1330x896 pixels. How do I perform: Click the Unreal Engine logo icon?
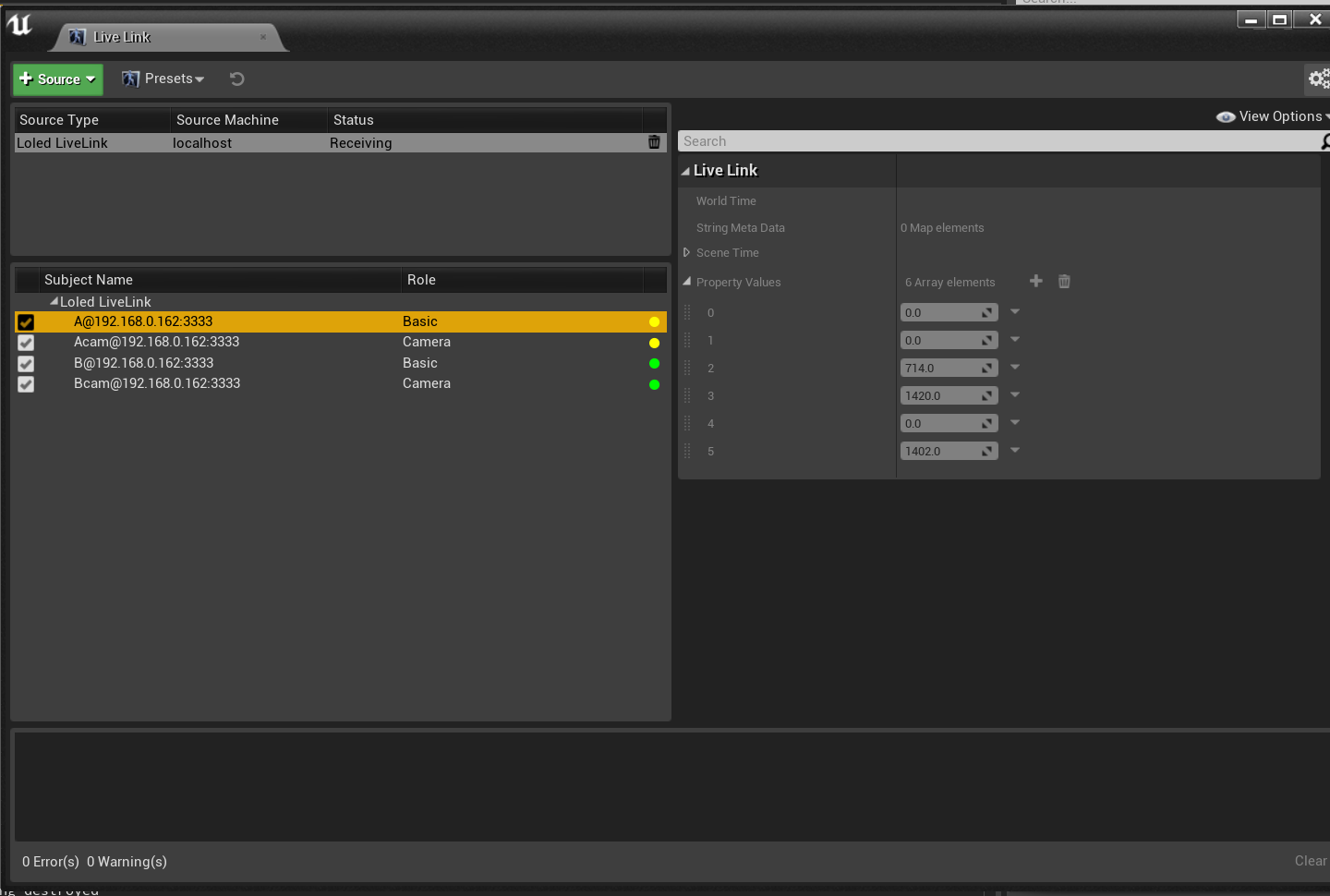click(x=19, y=25)
